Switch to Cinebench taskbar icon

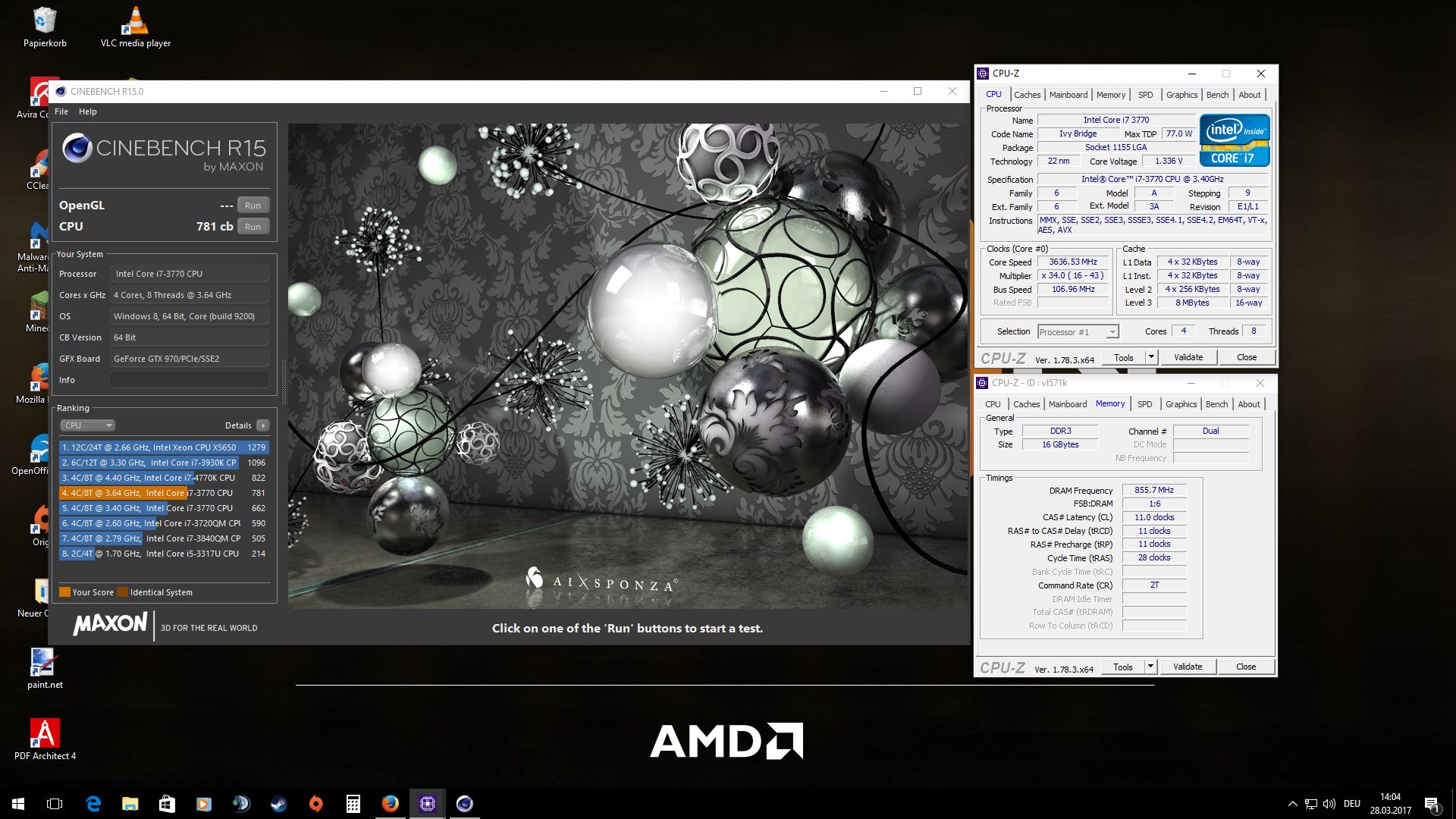[464, 804]
